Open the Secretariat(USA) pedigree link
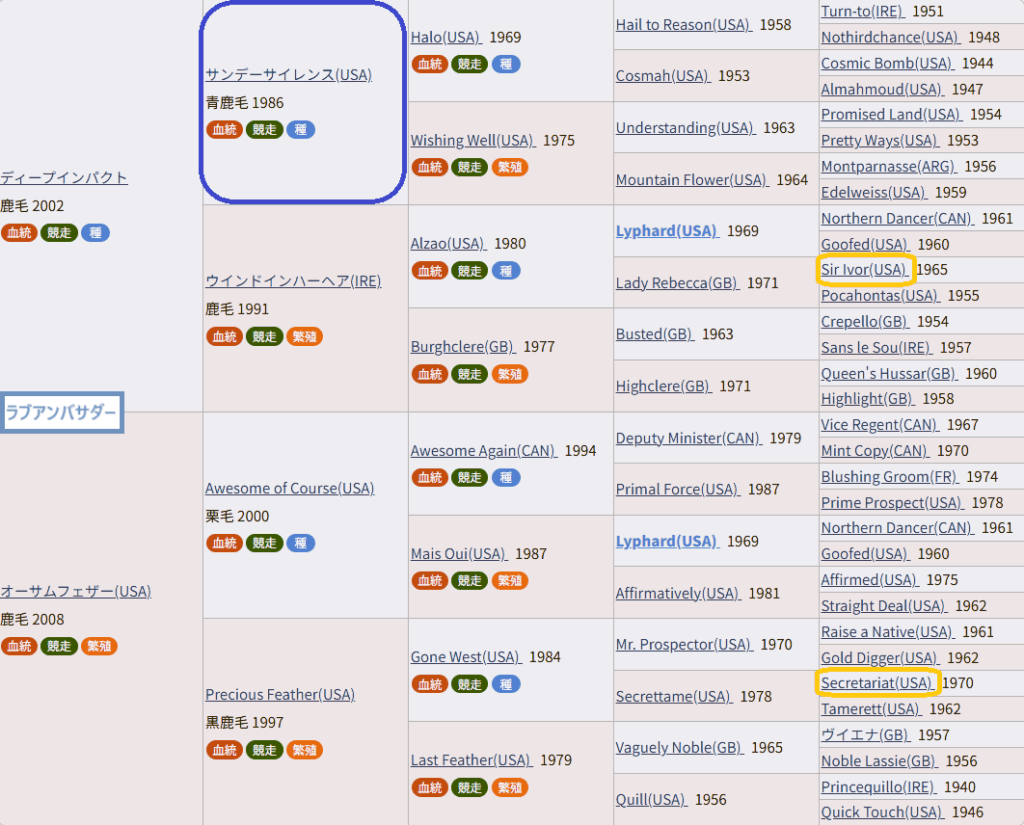Viewport: 1024px width, 825px height. [877, 683]
